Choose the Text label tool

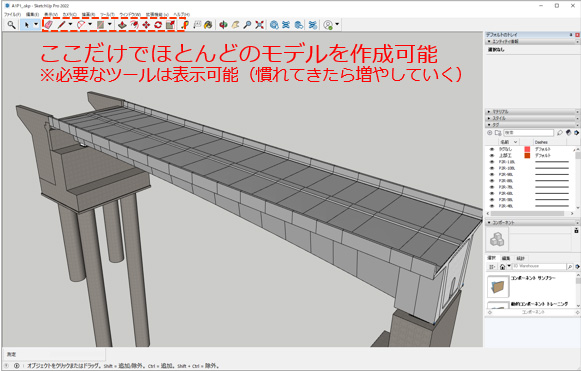197,24
